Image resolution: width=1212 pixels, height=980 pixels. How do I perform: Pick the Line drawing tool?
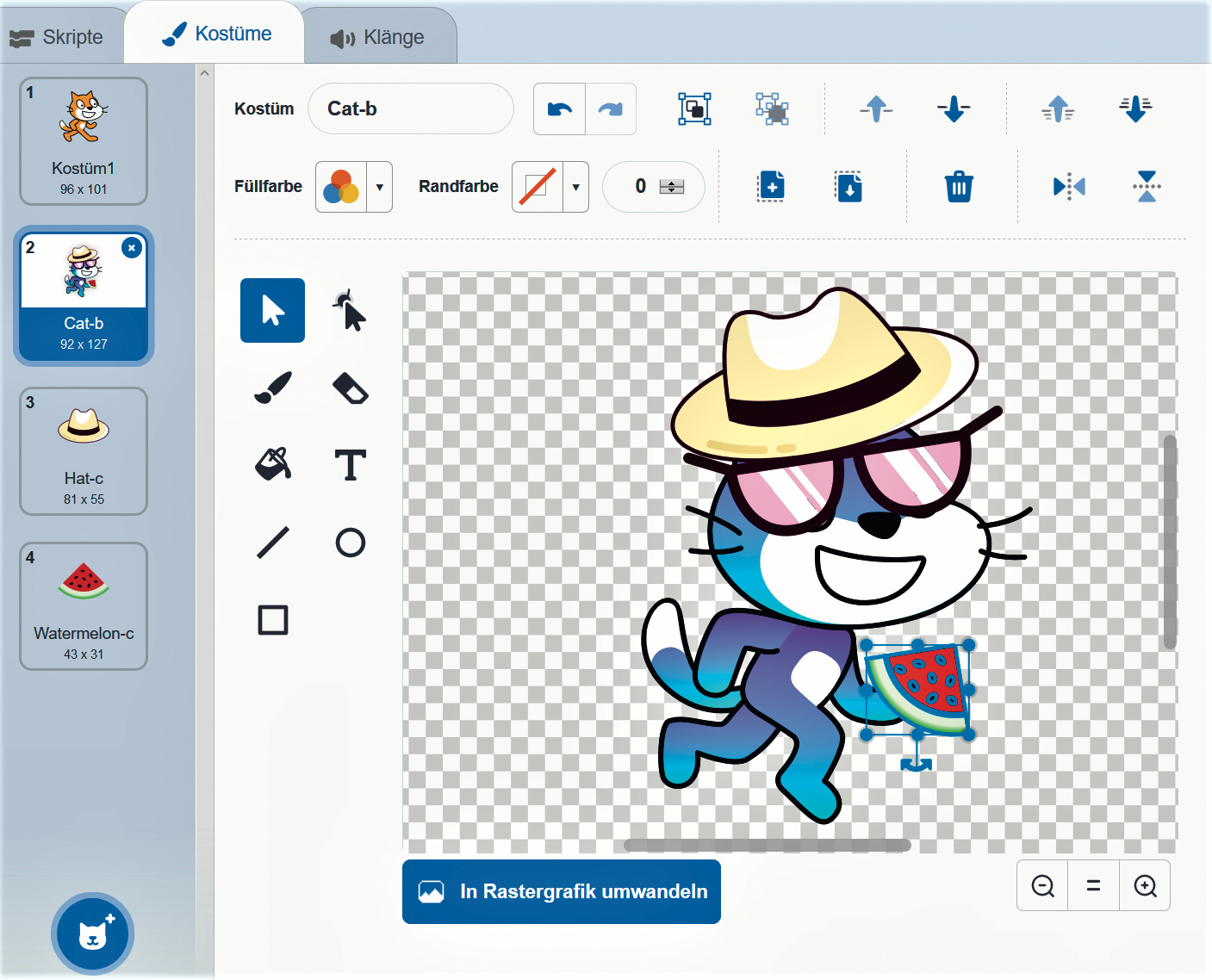(273, 543)
